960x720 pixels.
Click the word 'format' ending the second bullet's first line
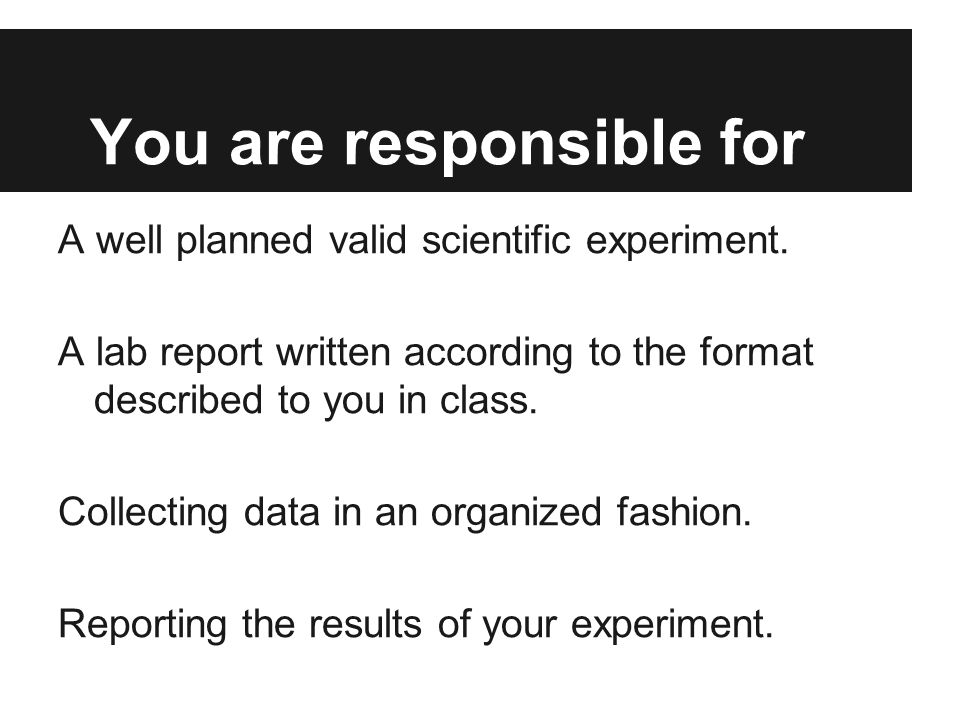tap(757, 352)
